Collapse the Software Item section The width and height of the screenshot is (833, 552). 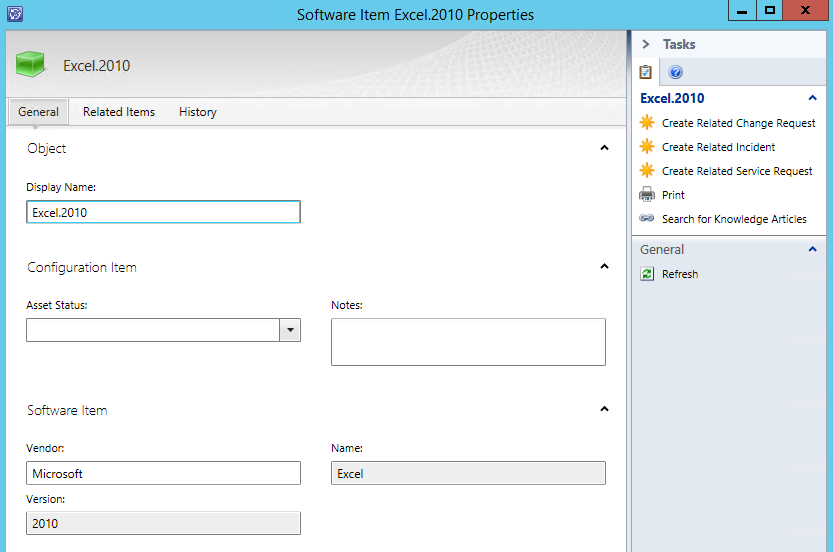click(x=604, y=409)
